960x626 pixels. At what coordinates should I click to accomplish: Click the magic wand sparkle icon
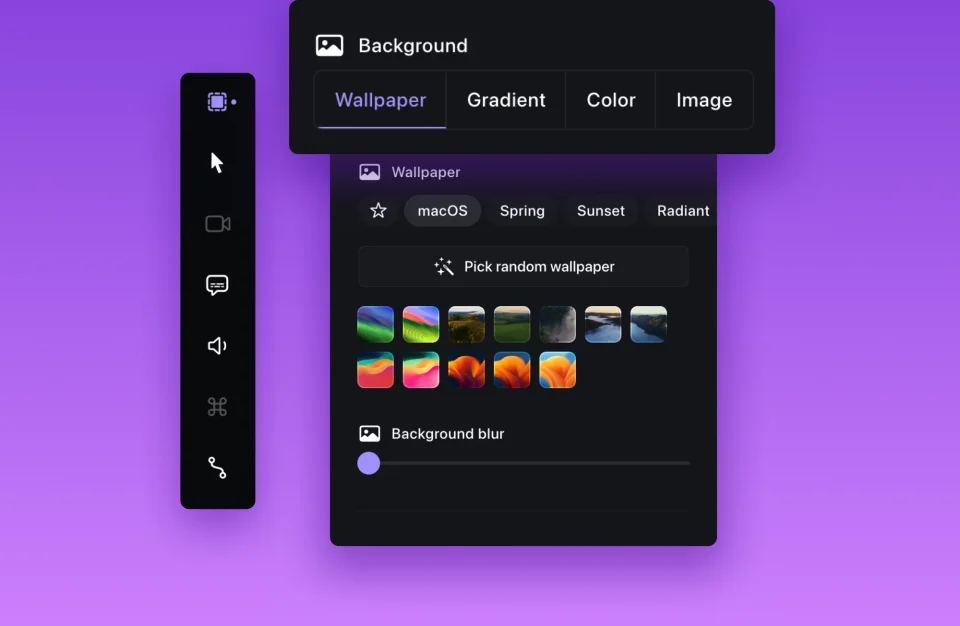coord(444,266)
